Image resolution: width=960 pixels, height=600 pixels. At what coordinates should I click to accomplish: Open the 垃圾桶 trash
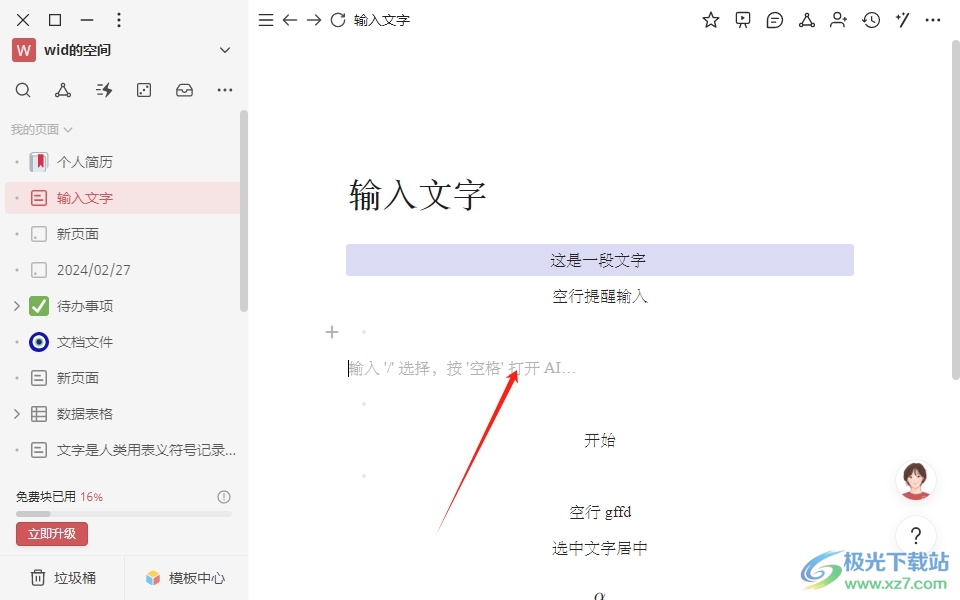point(63,578)
